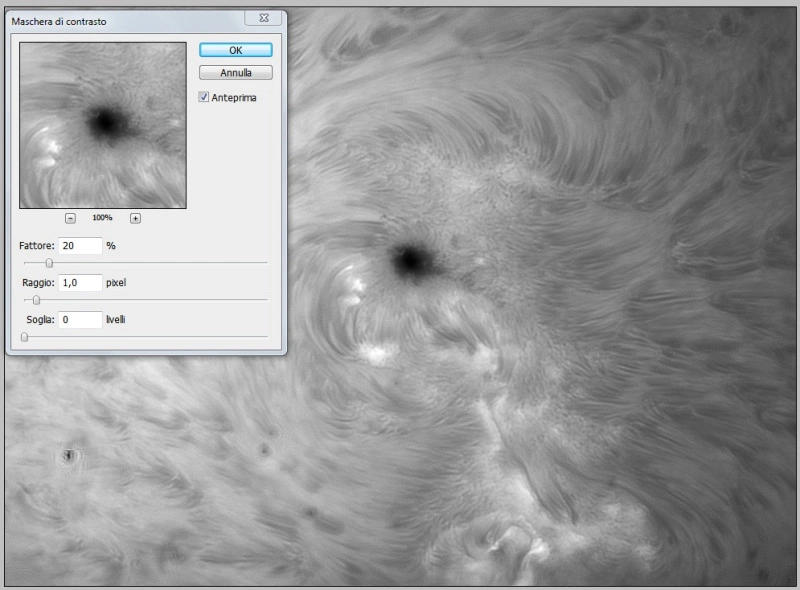Image resolution: width=800 pixels, height=590 pixels.
Task: Zoom in the preview with plus button
Action: tap(135, 218)
